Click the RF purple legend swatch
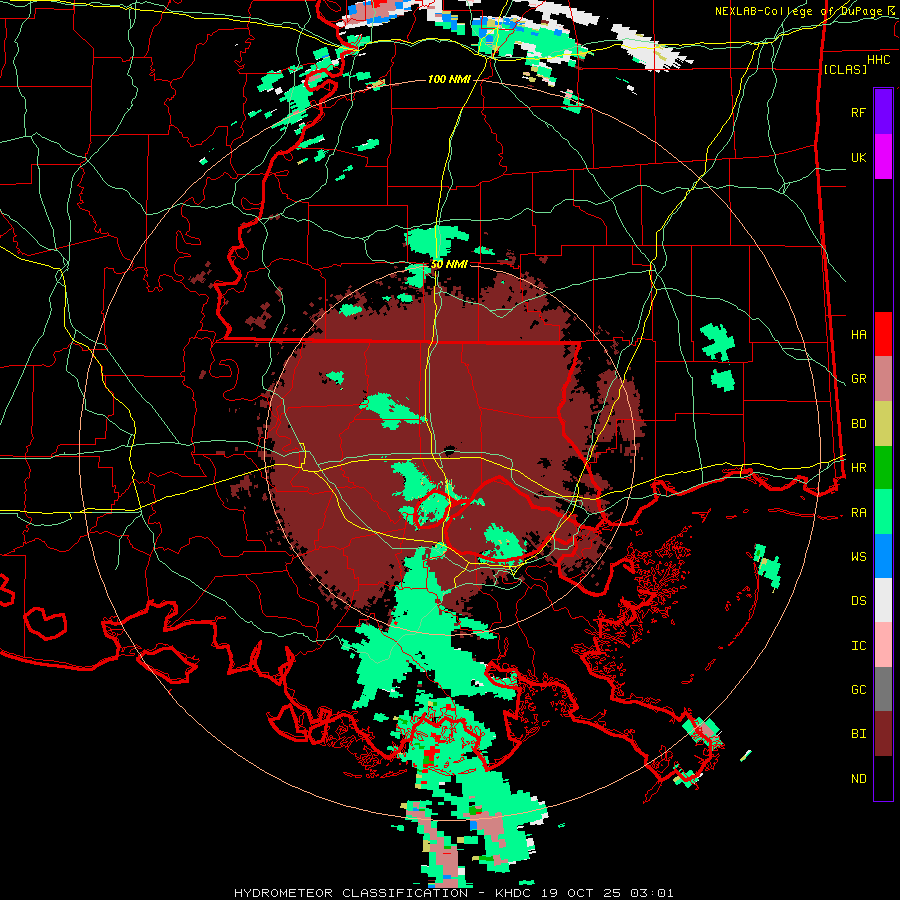The width and height of the screenshot is (900, 900). click(x=883, y=111)
